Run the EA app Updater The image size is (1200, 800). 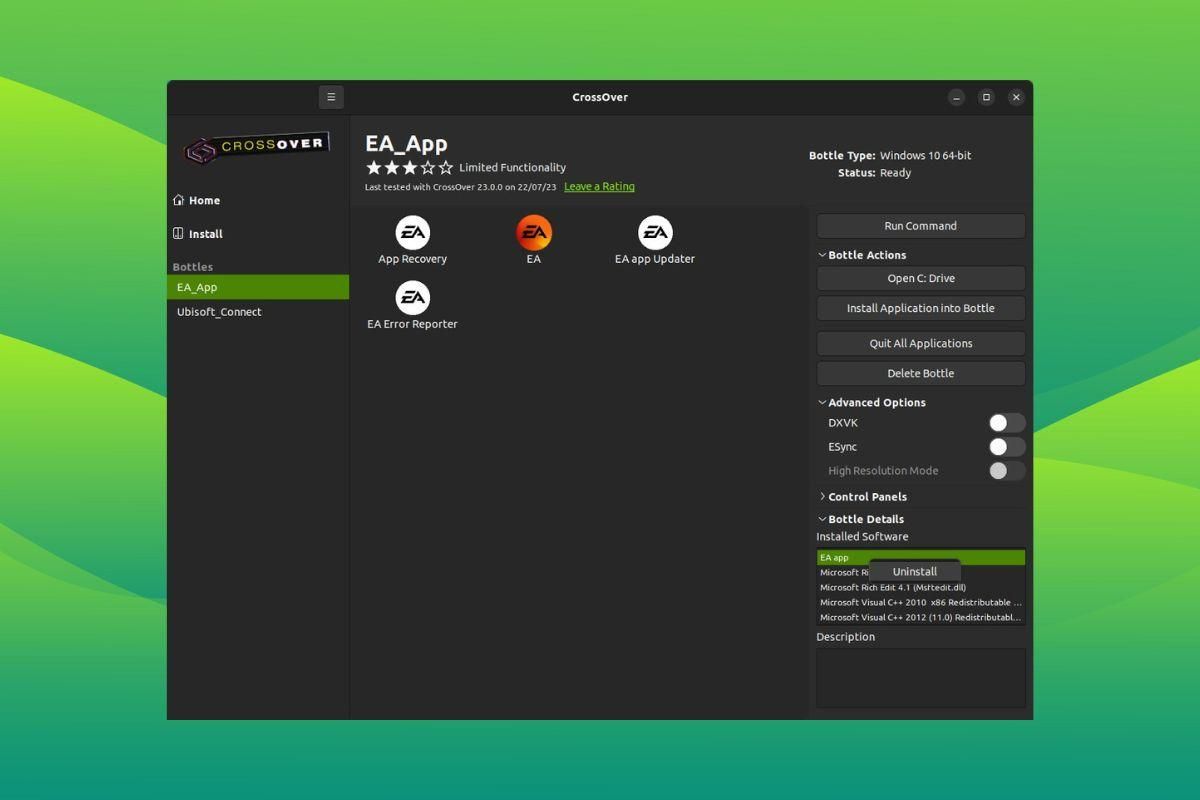pyautogui.click(x=655, y=232)
